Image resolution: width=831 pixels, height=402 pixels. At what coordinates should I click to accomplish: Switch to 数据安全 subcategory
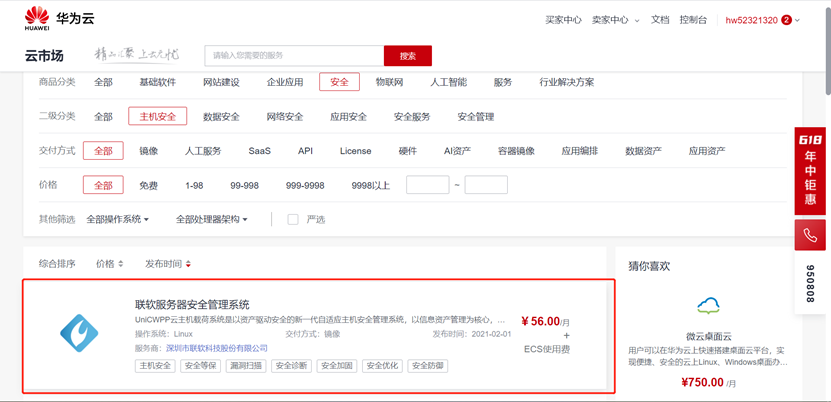[221, 117]
